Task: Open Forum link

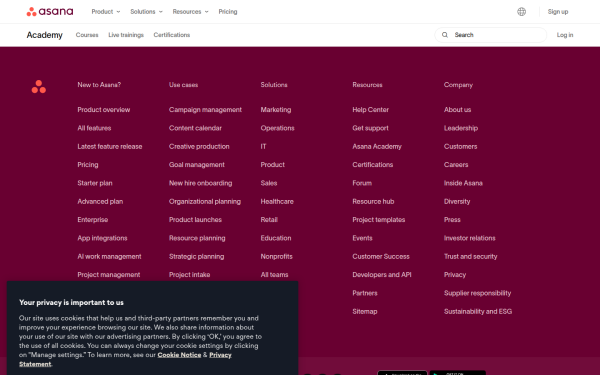Action: click(x=362, y=183)
